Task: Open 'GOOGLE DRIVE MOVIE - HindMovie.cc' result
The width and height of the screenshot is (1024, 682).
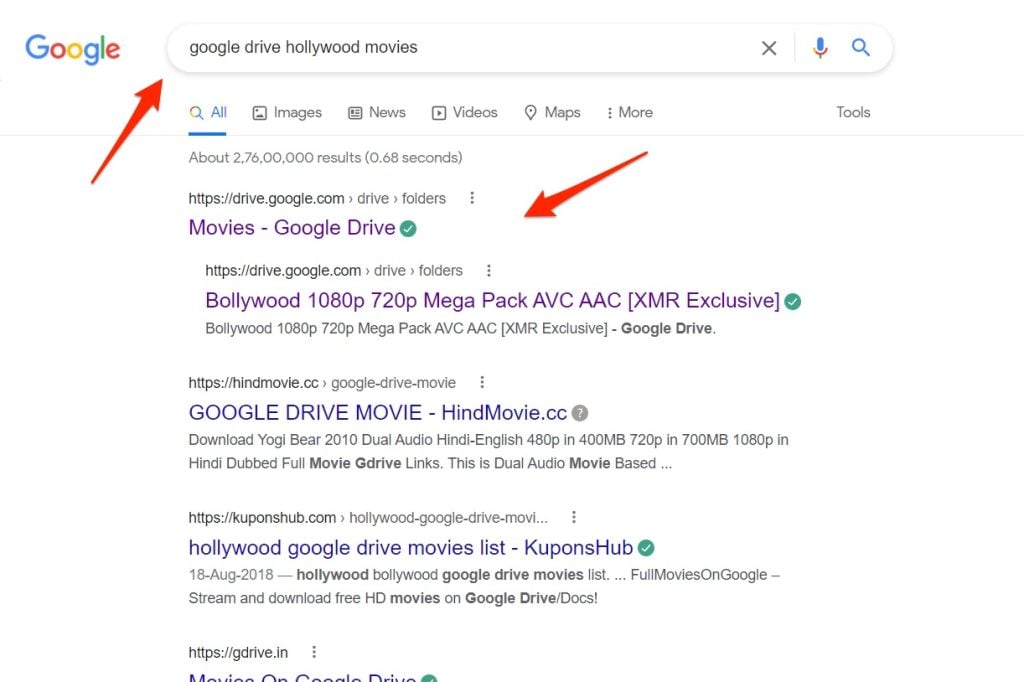Action: (377, 413)
